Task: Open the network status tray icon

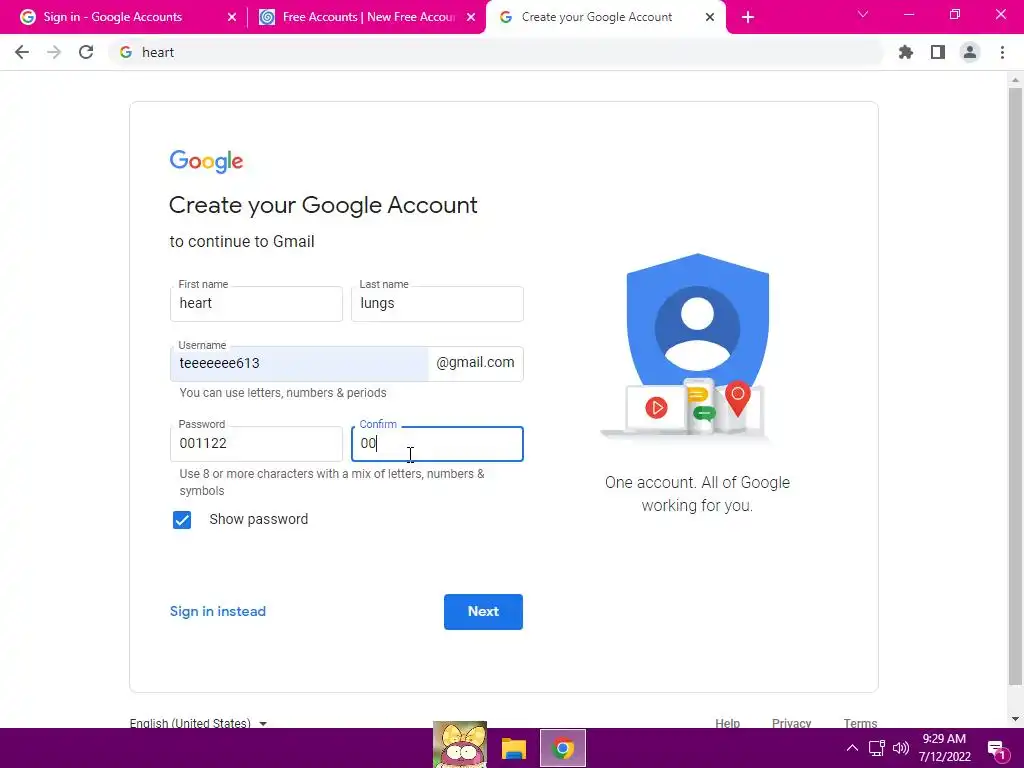Action: click(x=876, y=748)
